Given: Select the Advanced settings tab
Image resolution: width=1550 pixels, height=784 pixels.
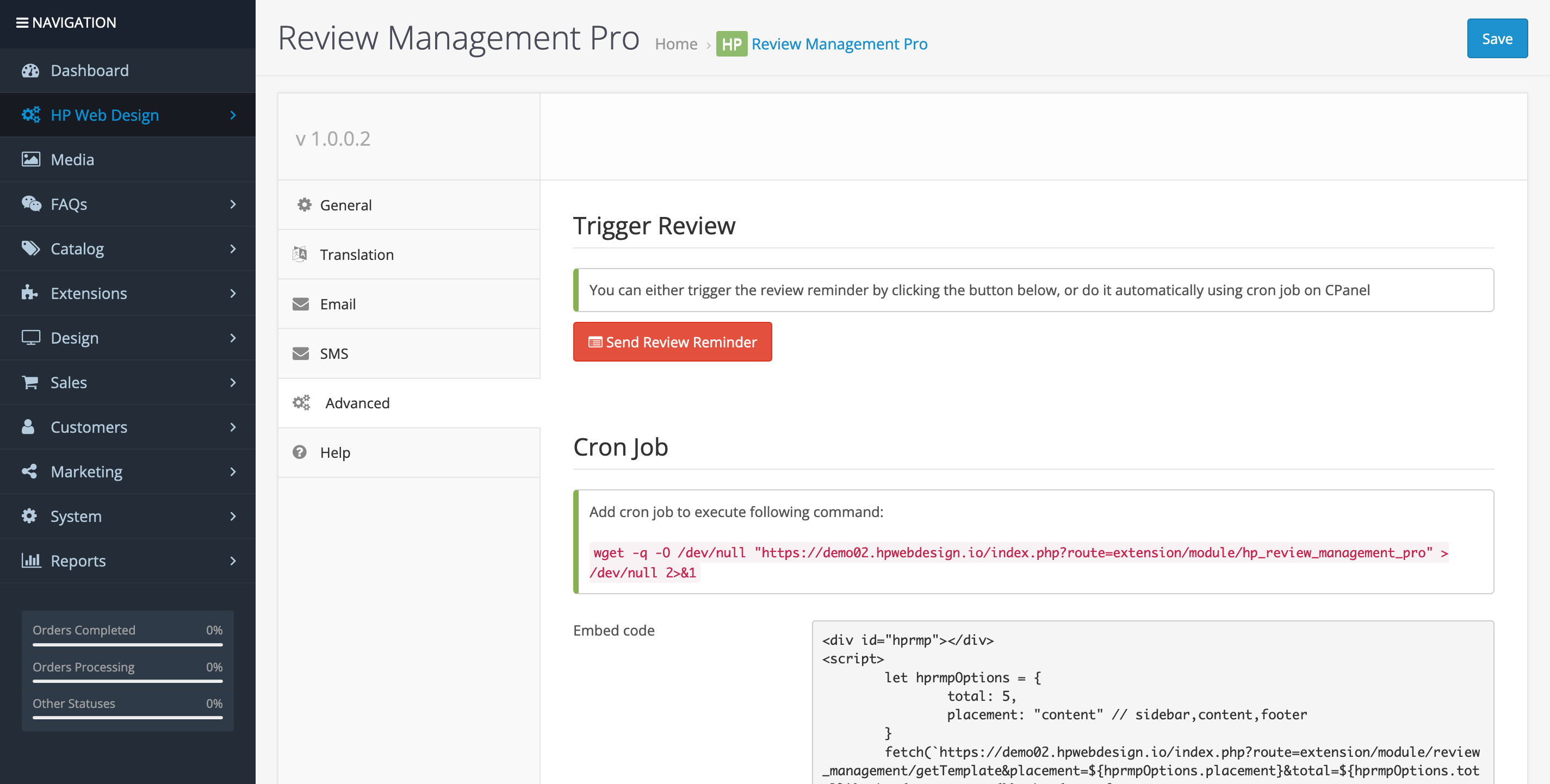Looking at the screenshot, I should tap(357, 402).
